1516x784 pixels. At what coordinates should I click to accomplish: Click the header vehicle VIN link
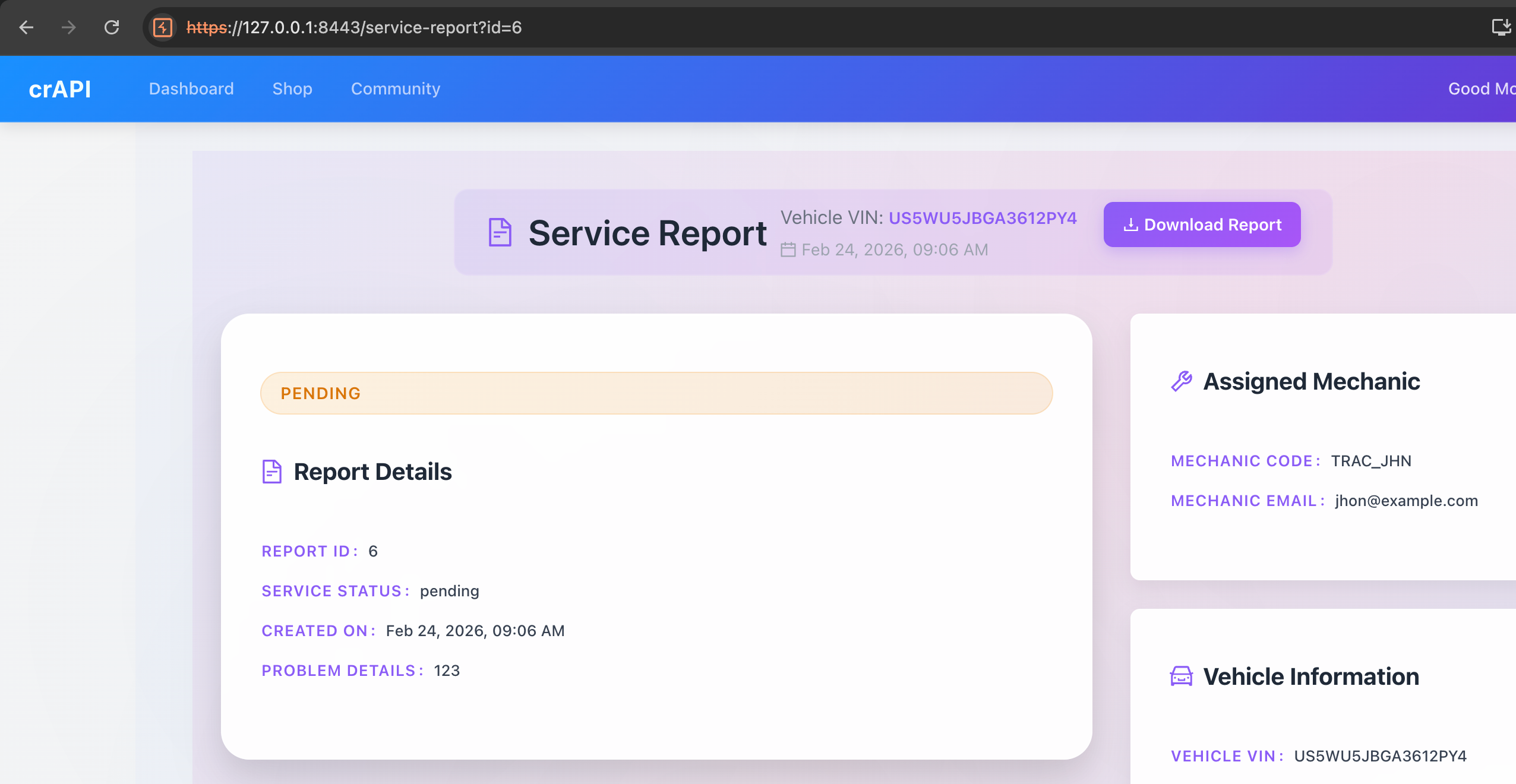[x=983, y=218]
